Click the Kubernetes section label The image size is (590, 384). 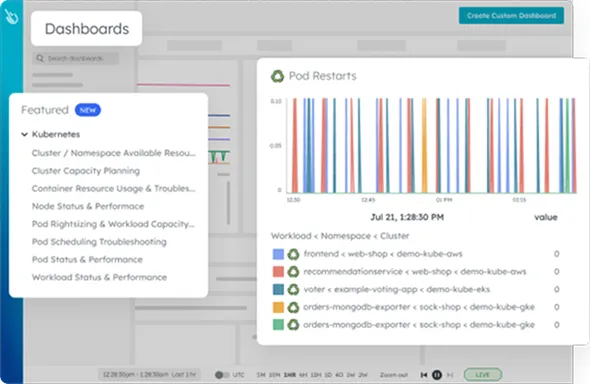point(56,134)
